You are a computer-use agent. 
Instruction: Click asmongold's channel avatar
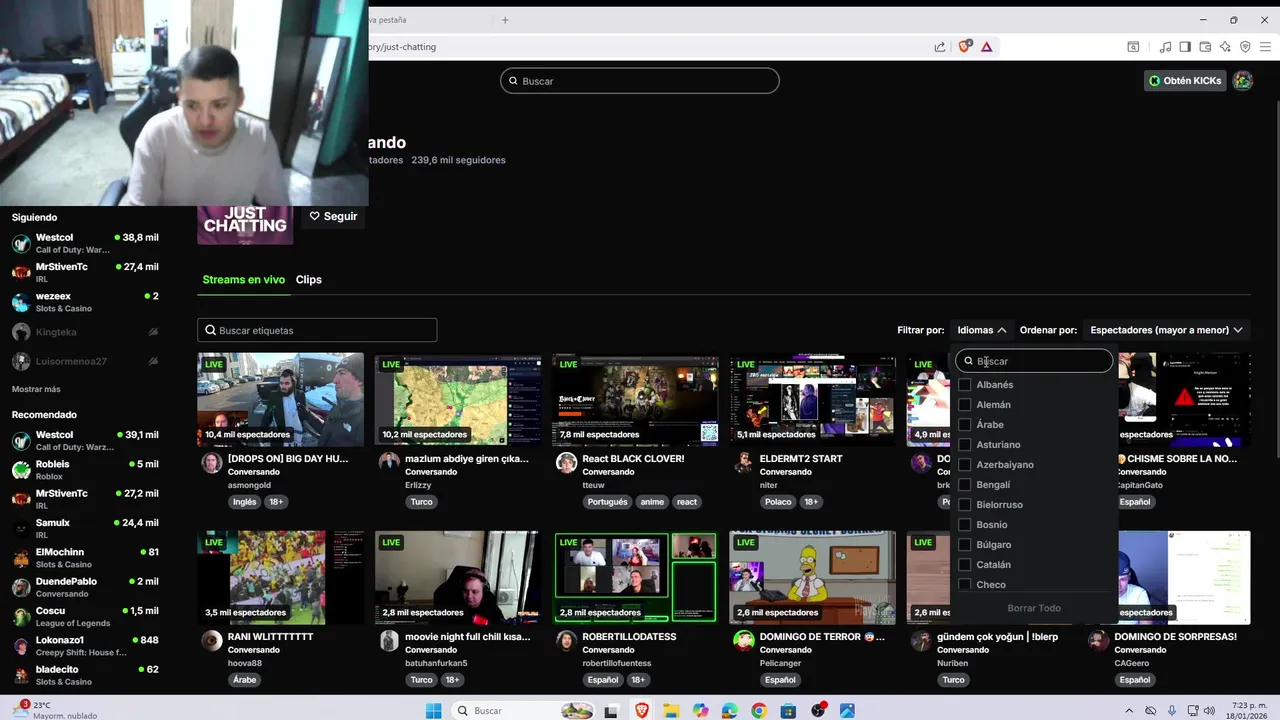click(212, 462)
